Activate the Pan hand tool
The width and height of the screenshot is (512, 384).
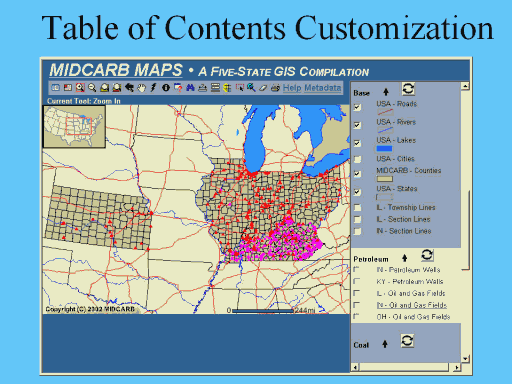pyautogui.click(x=141, y=88)
